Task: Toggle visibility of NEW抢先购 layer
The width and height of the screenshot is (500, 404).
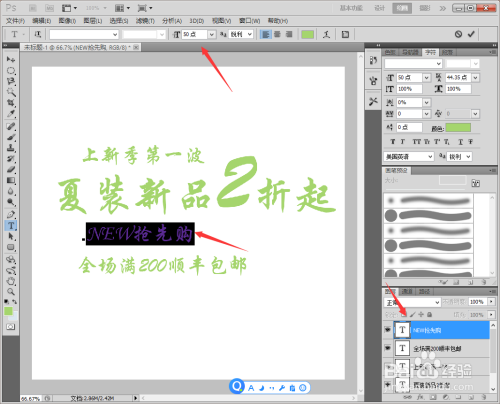Action: click(x=387, y=330)
